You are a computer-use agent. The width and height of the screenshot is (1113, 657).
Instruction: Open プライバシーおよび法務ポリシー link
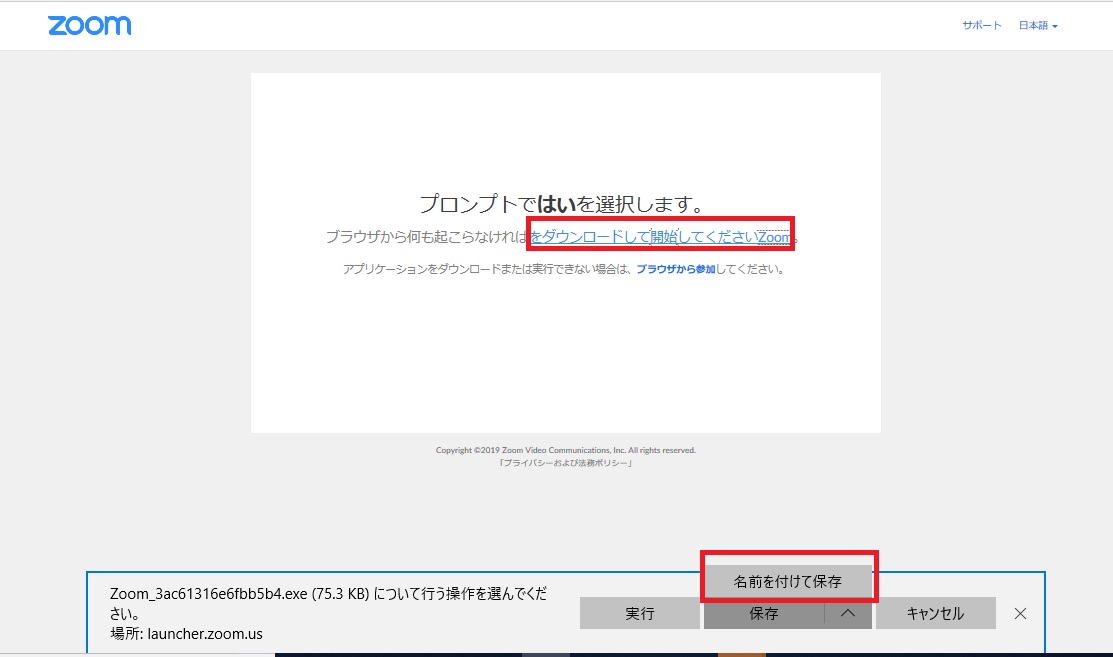[x=565, y=463]
